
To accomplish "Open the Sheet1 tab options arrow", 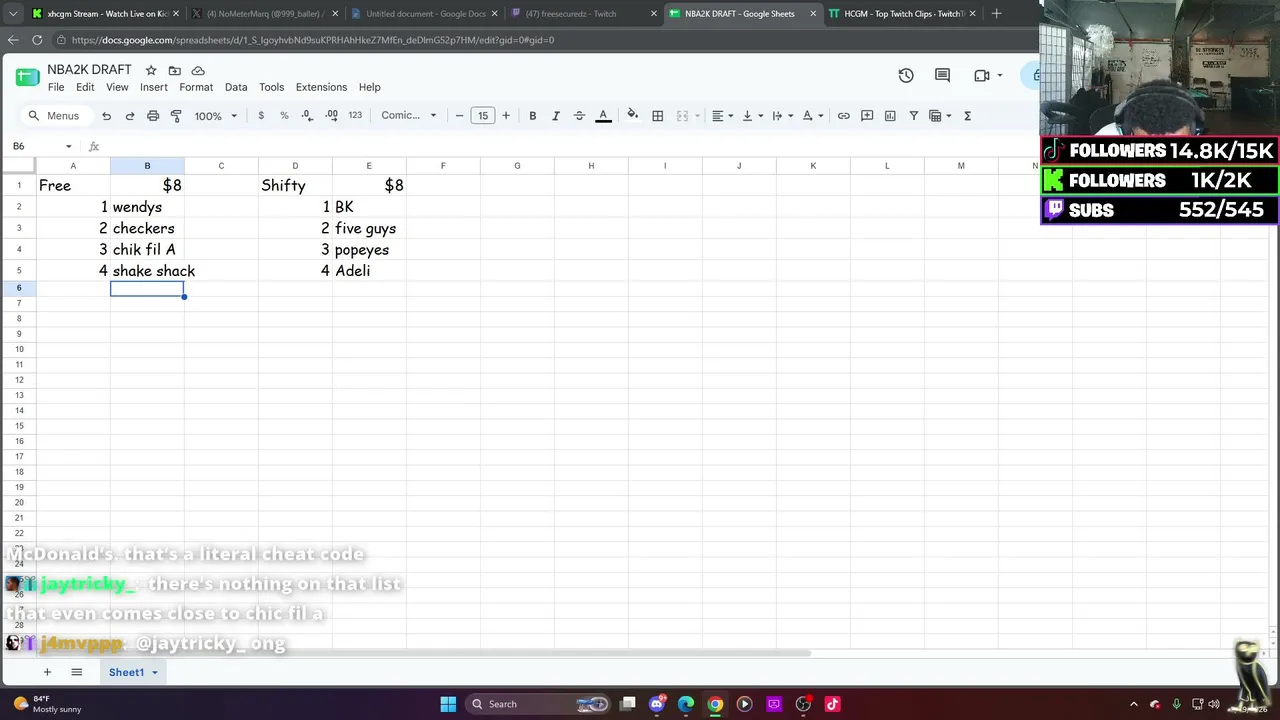I will (155, 673).
